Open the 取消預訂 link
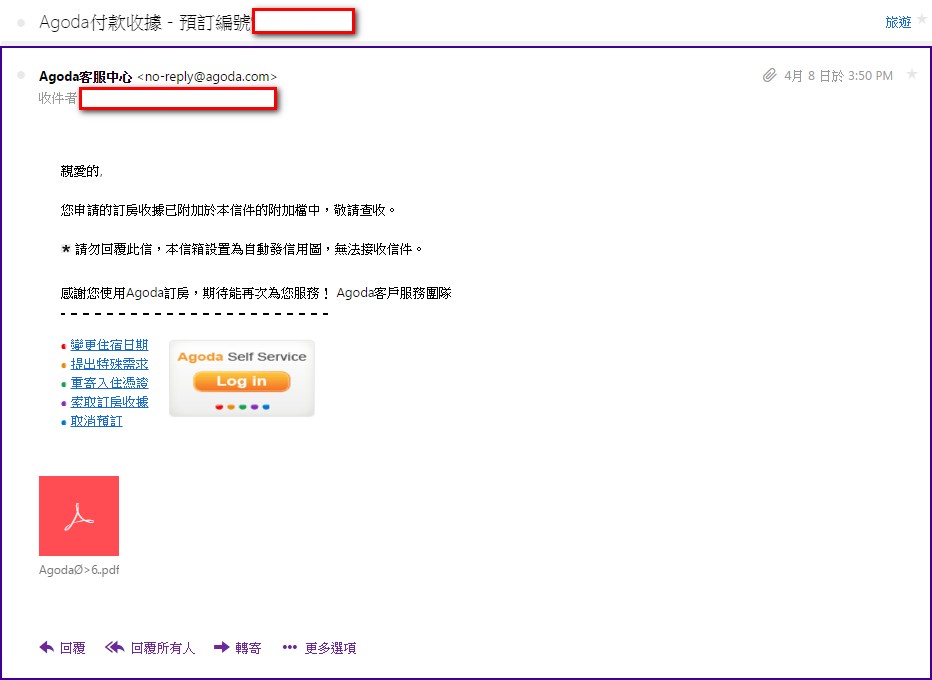The image size is (932, 680). [x=96, y=421]
